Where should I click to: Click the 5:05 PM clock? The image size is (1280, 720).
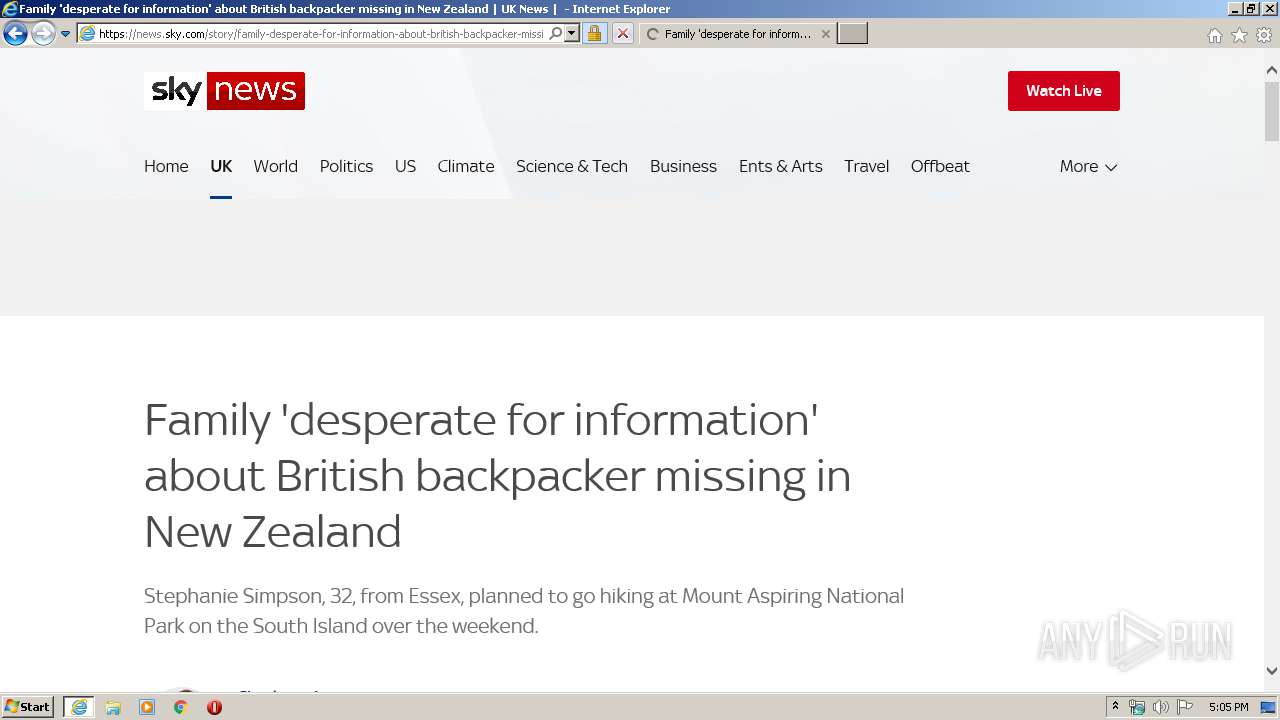click(1228, 707)
